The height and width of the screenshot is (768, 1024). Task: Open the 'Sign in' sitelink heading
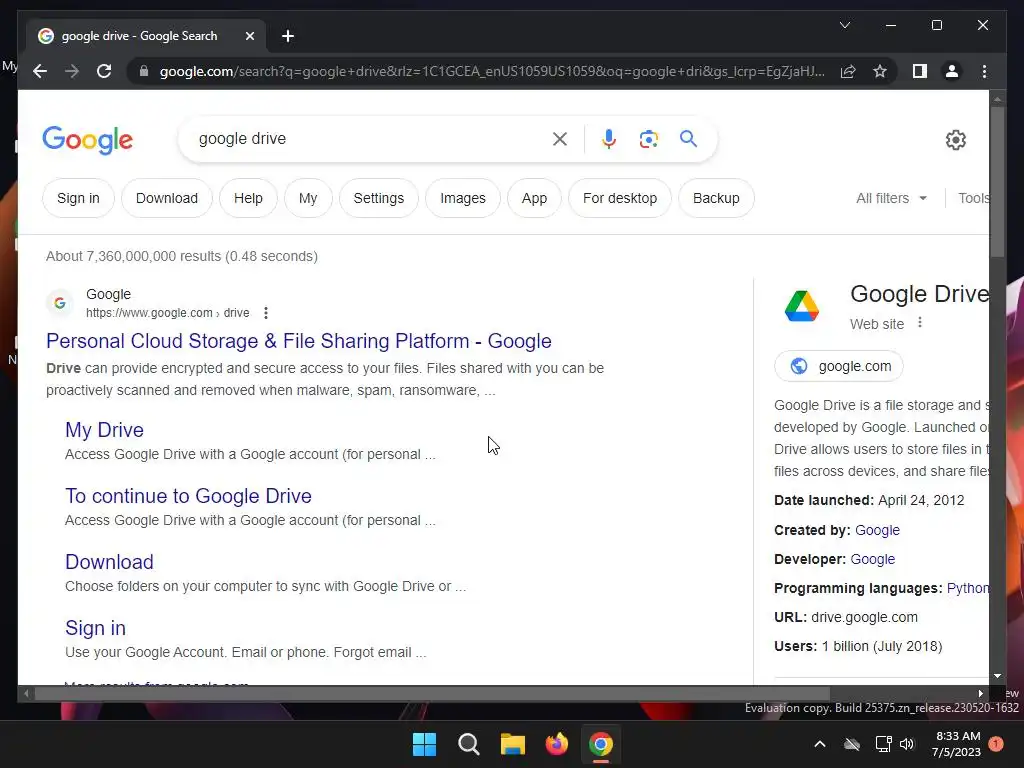coord(95,628)
